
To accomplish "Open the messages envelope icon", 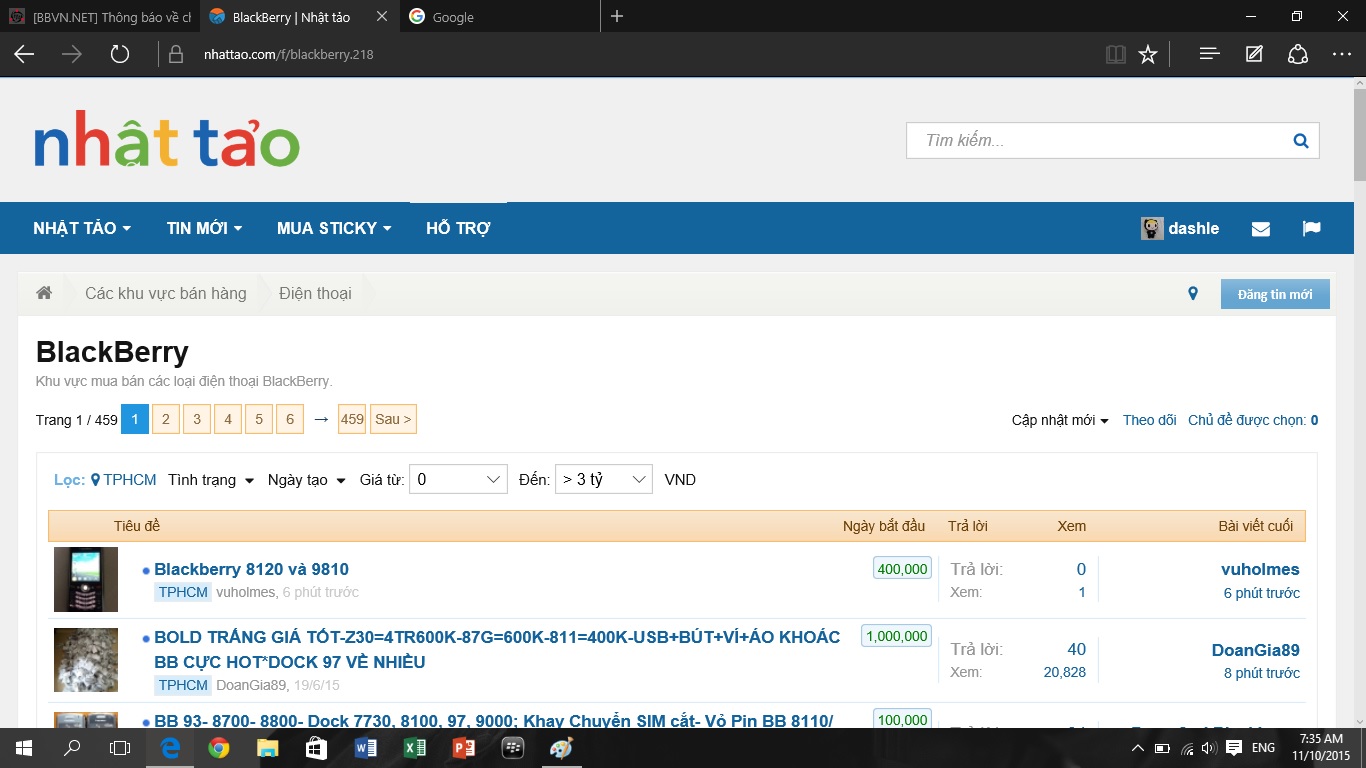I will (1261, 229).
